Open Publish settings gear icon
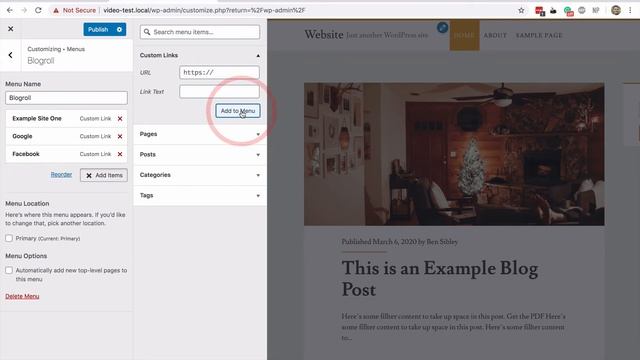 pos(119,29)
